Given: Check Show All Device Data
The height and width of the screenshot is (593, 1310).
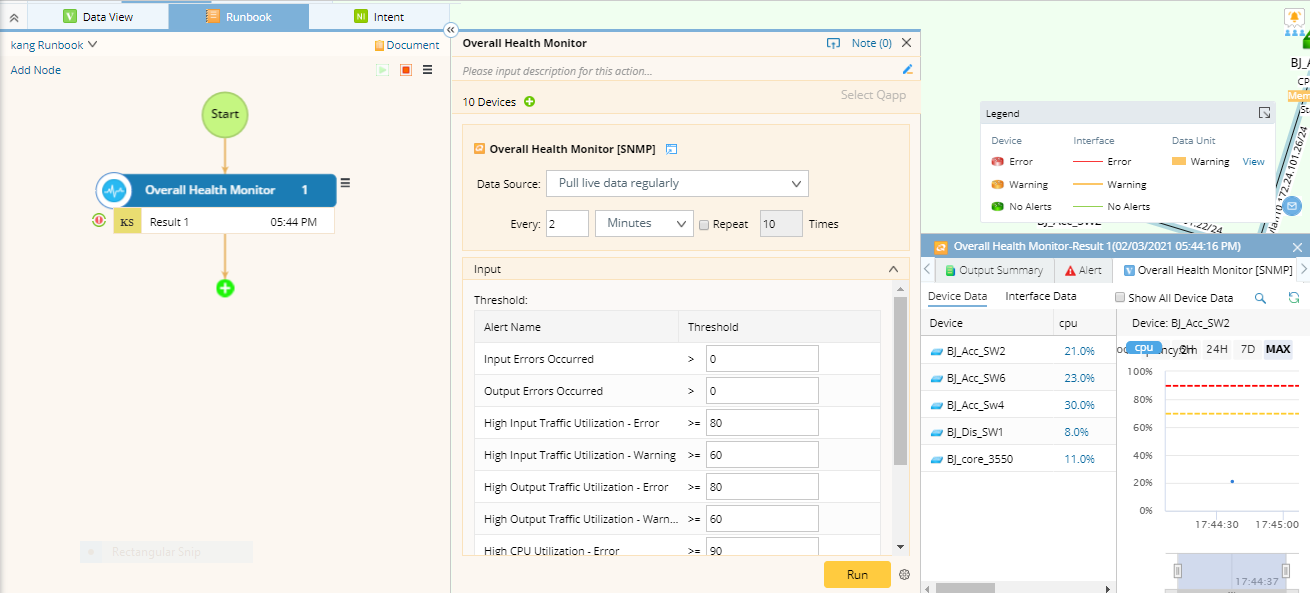Looking at the screenshot, I should coord(1120,298).
